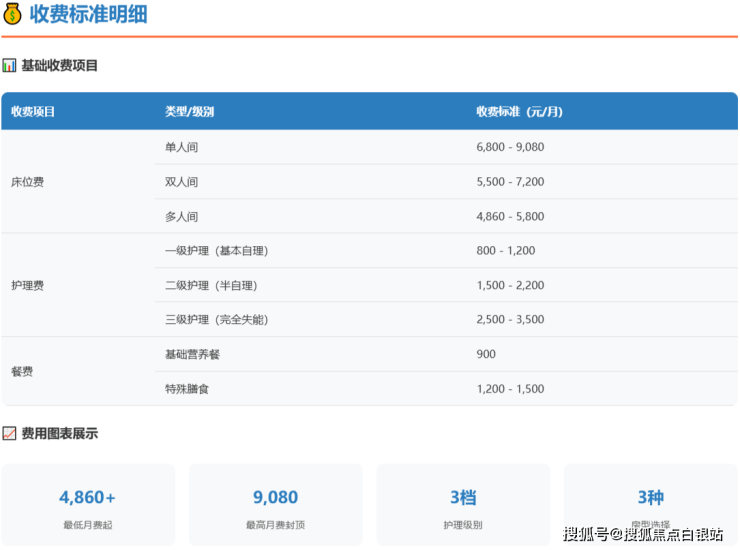Image resolution: width=740 pixels, height=550 pixels.
Task: Open the 4,860+ 最低月费起 card
Action: [x=88, y=505]
